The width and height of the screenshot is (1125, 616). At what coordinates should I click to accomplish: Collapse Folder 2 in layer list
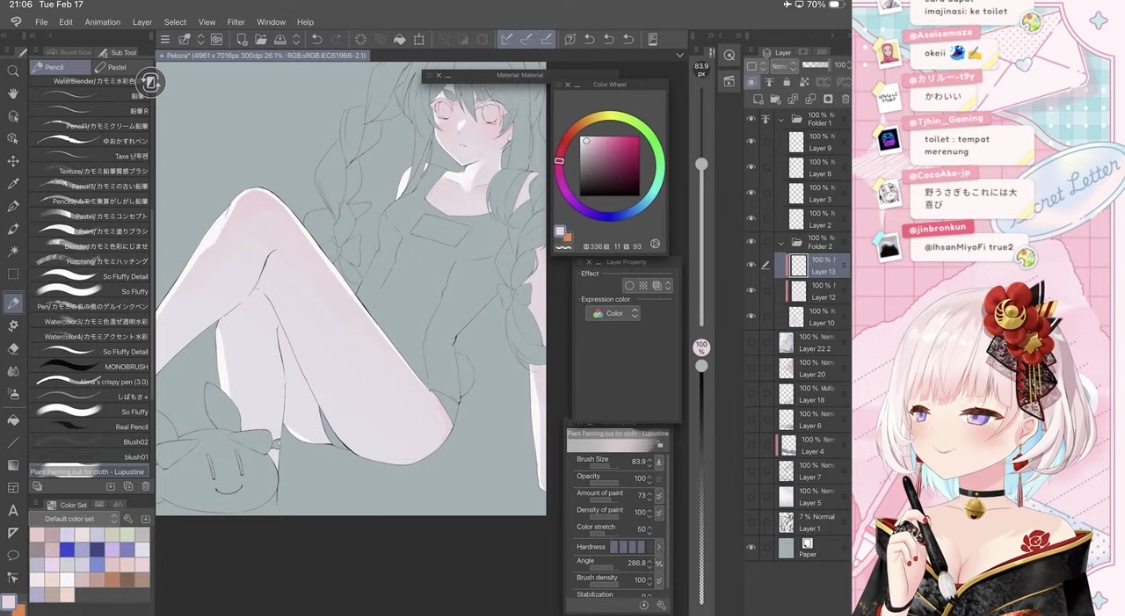[781, 242]
